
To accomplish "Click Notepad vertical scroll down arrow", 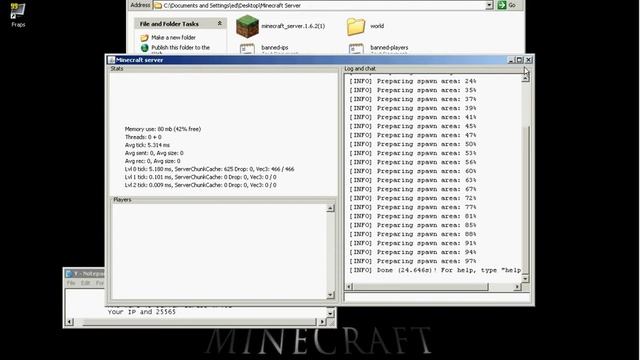I will point(331,313).
